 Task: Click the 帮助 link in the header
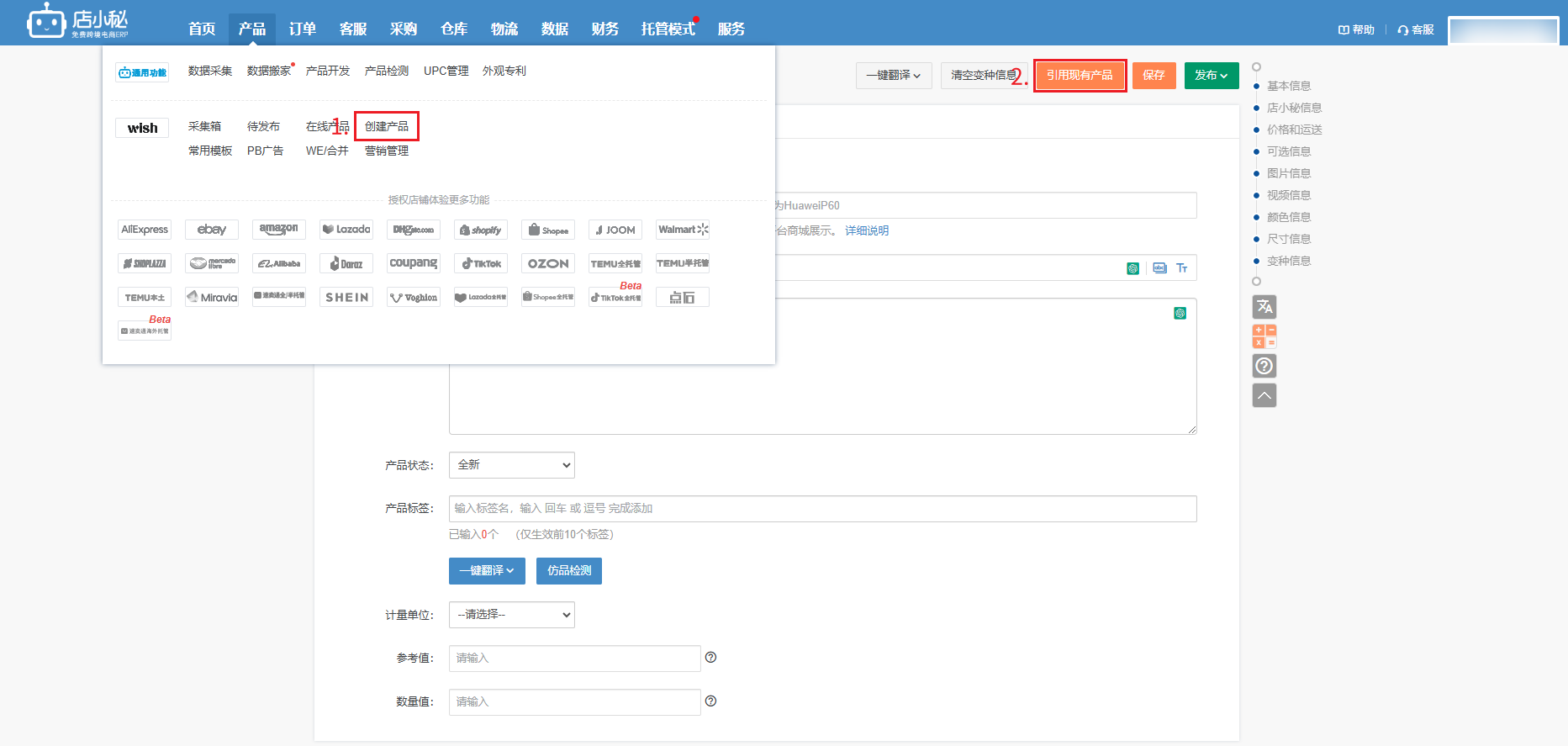click(x=1356, y=29)
